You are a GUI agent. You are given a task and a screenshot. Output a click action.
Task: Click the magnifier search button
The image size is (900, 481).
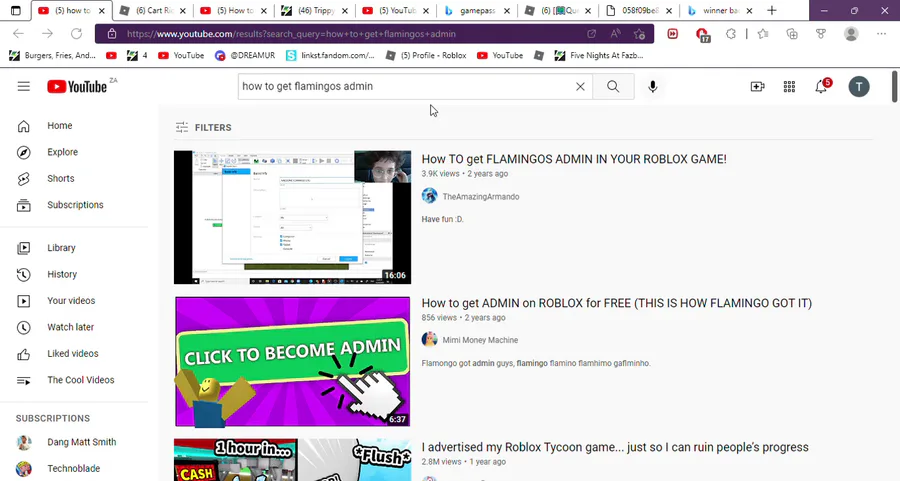coord(613,87)
